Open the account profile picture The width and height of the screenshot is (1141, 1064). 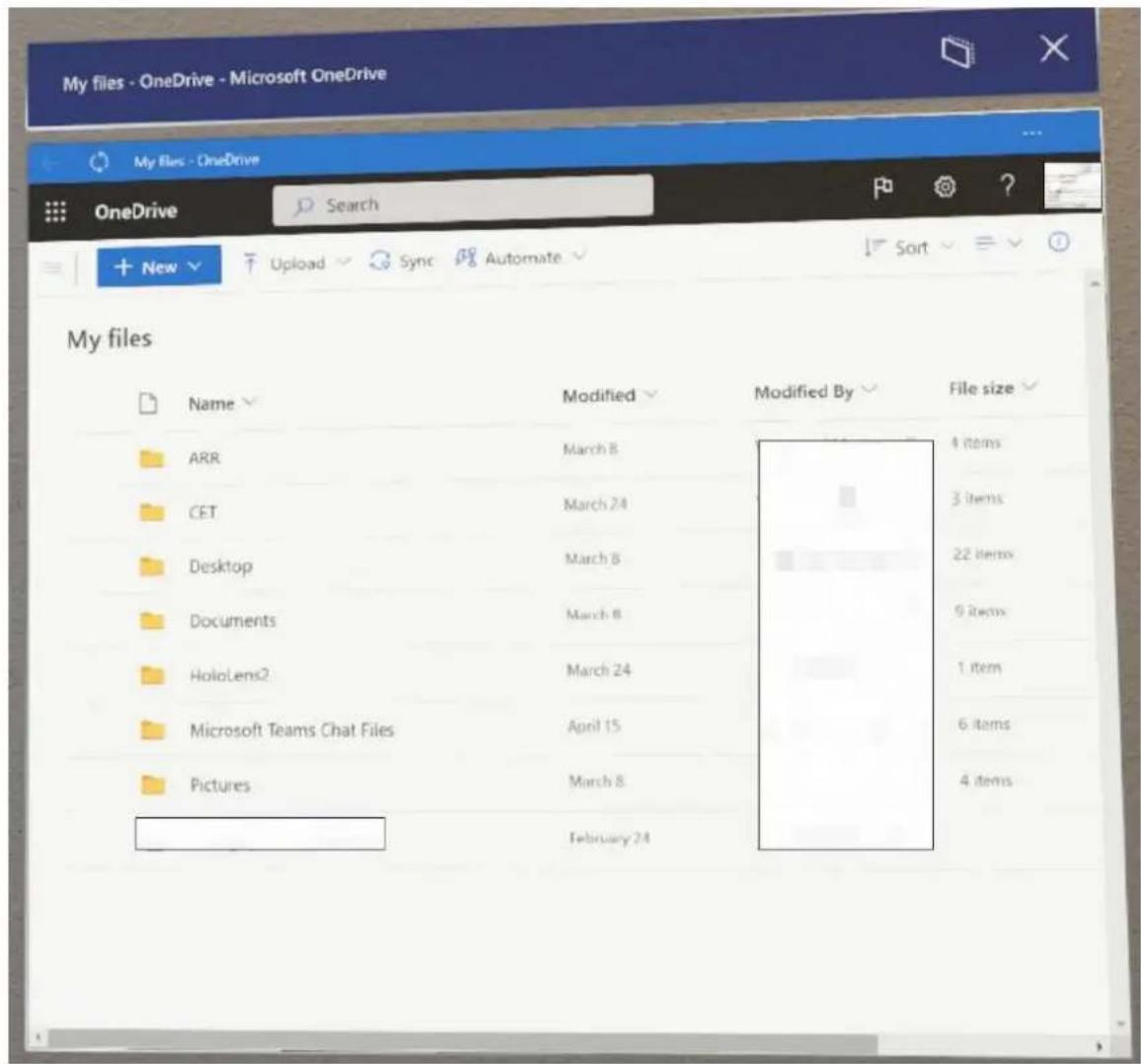(x=1072, y=187)
